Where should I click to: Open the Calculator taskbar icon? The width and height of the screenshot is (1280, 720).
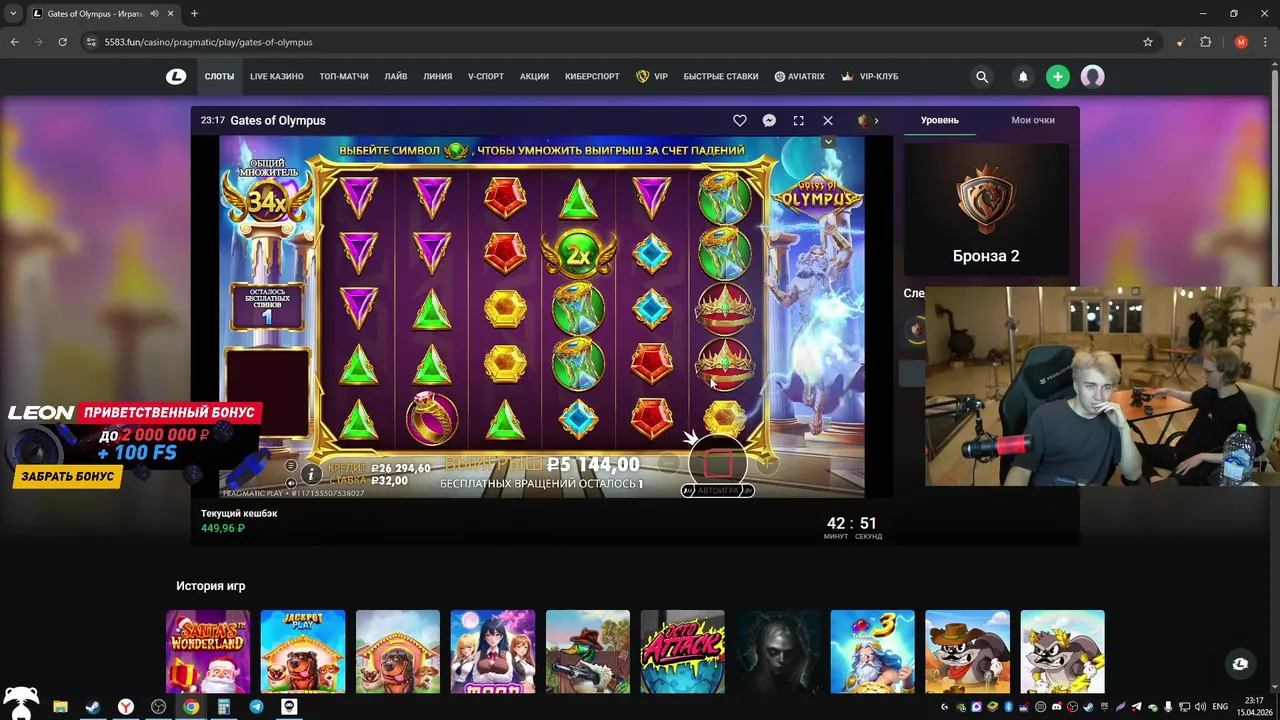click(x=224, y=707)
